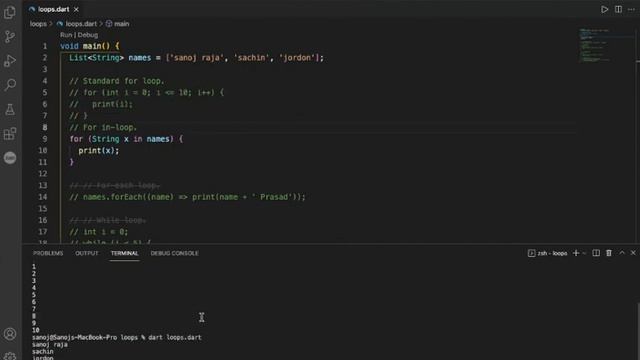Split the editor to the right
The height and width of the screenshot is (360, 640).
coord(618,9)
